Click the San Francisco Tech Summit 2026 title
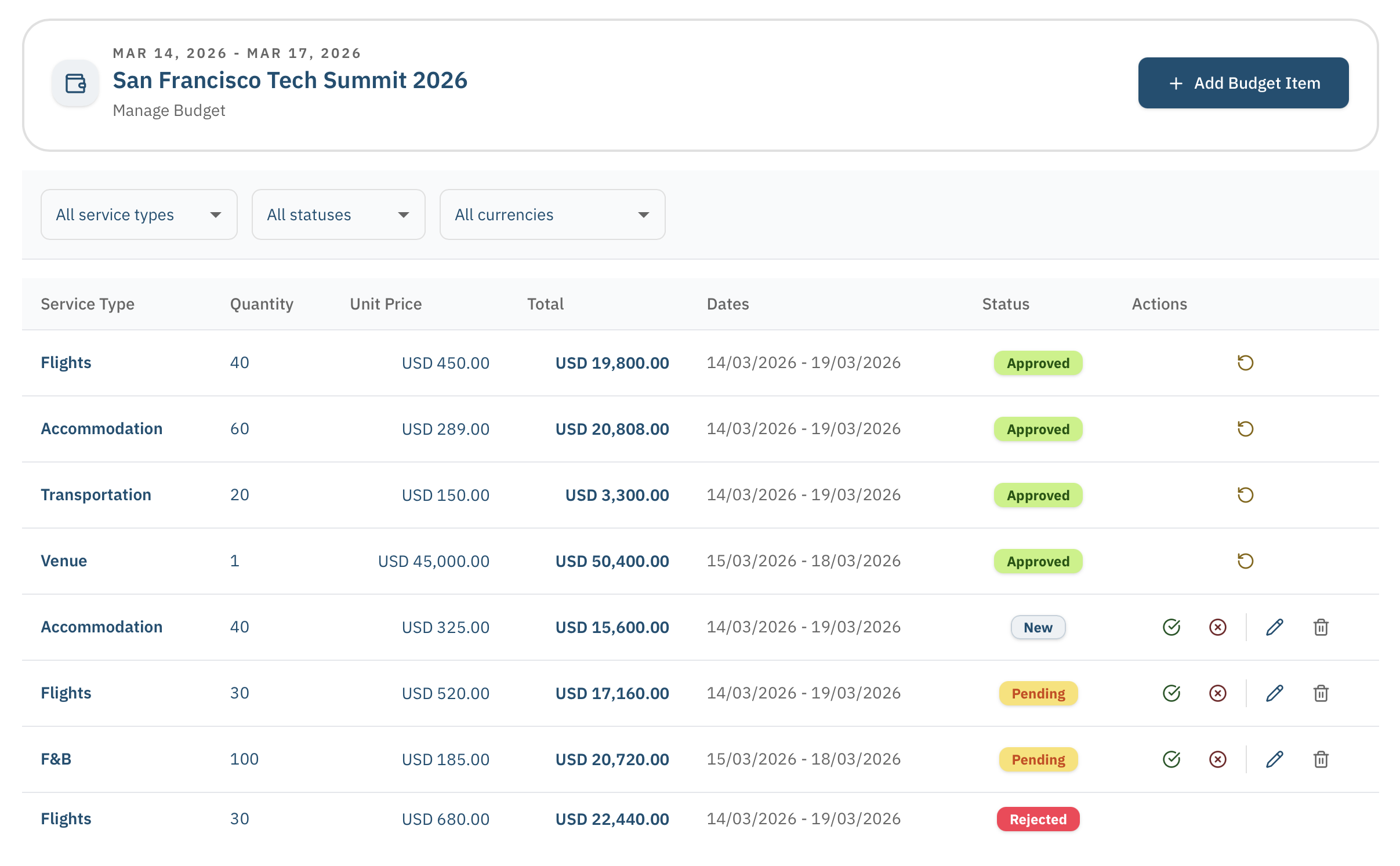The image size is (1400, 866). pyautogui.click(x=290, y=81)
